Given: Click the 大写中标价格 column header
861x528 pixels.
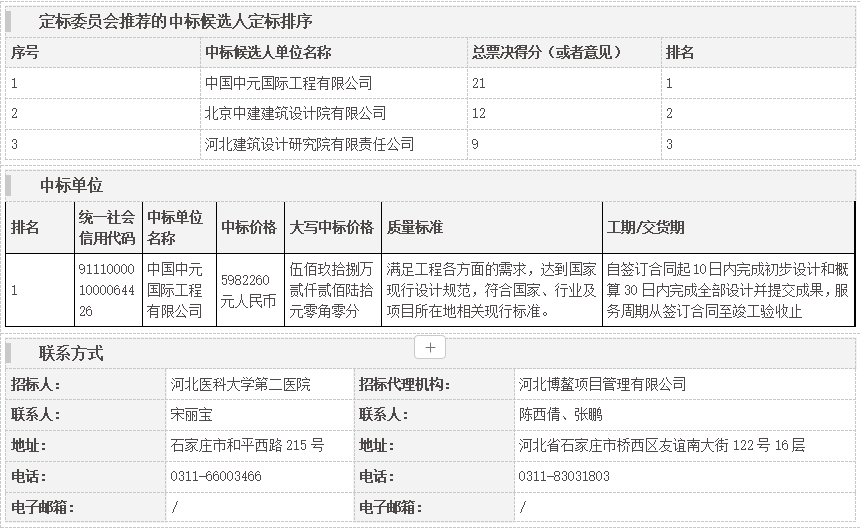Looking at the screenshot, I should point(331,228).
